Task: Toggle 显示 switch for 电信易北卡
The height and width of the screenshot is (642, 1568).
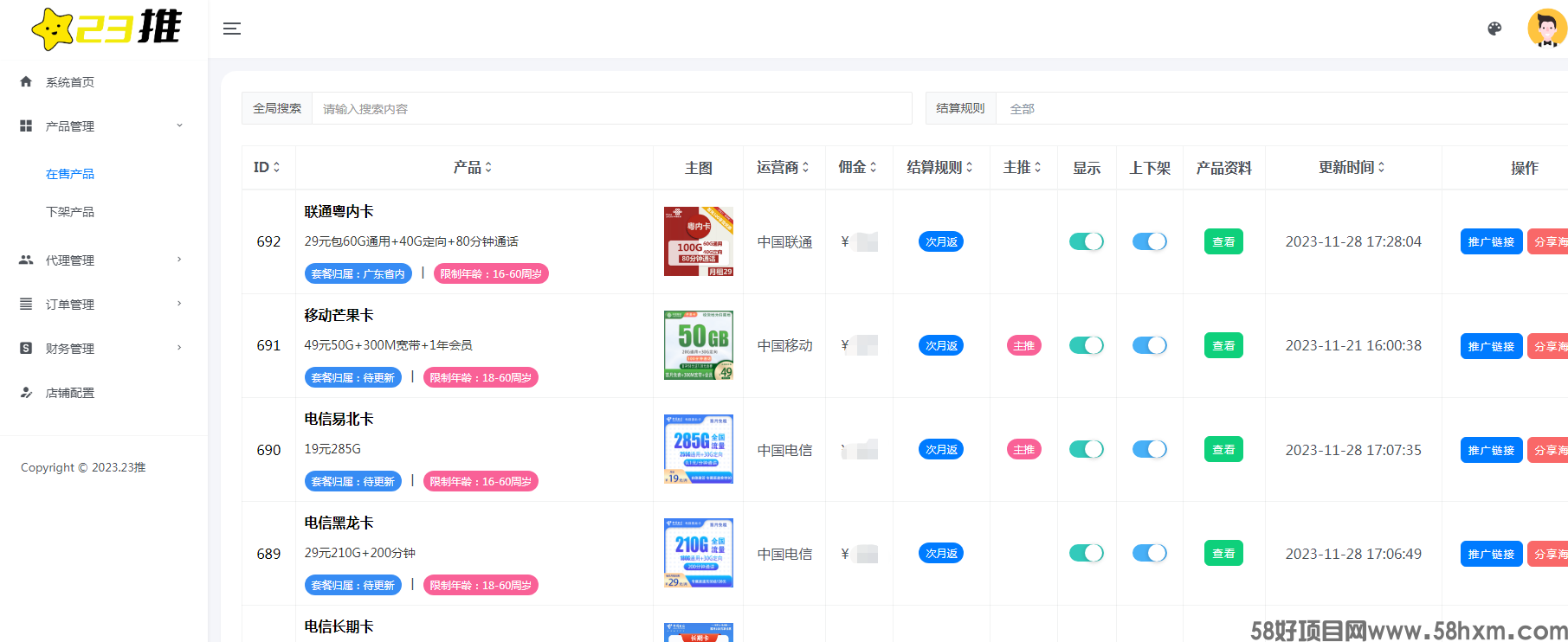Action: pos(1087,449)
